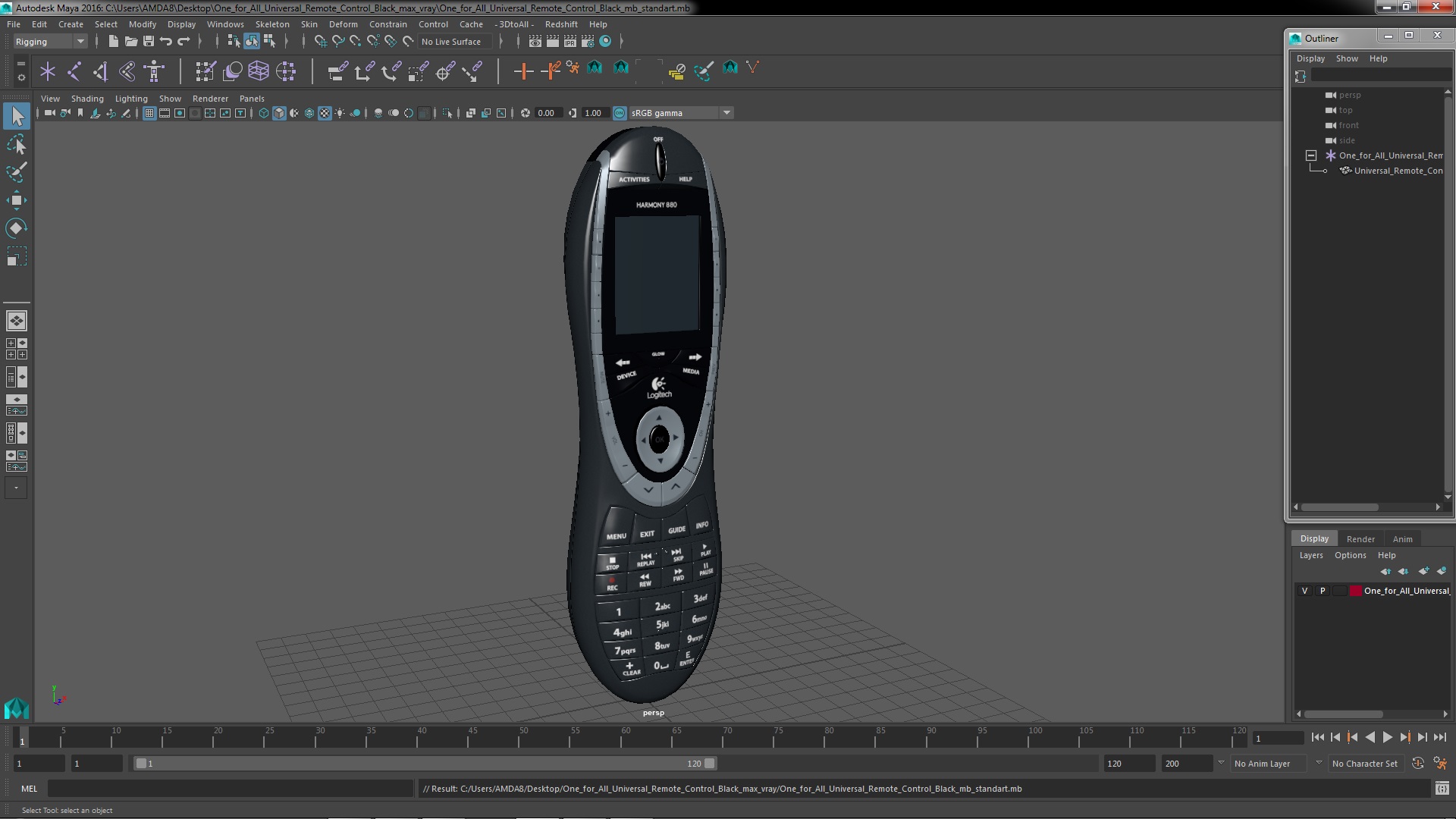This screenshot has height=819, width=1456.
Task: Toggle viewport shadows icon
Action: point(355,113)
